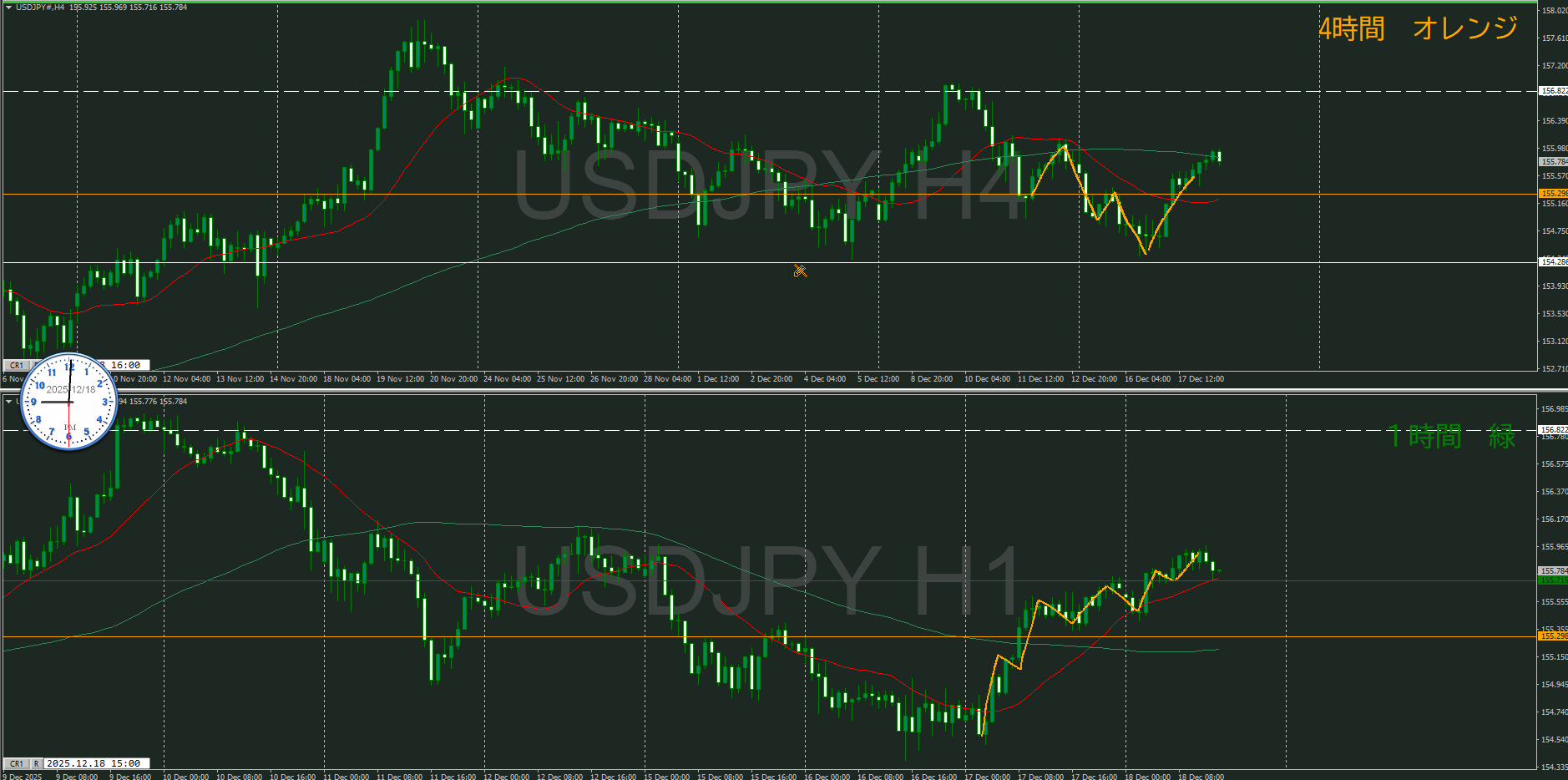Click the 18 Dec 08:00 time label on H1
This screenshot has width=1568, height=780.
tap(1201, 777)
